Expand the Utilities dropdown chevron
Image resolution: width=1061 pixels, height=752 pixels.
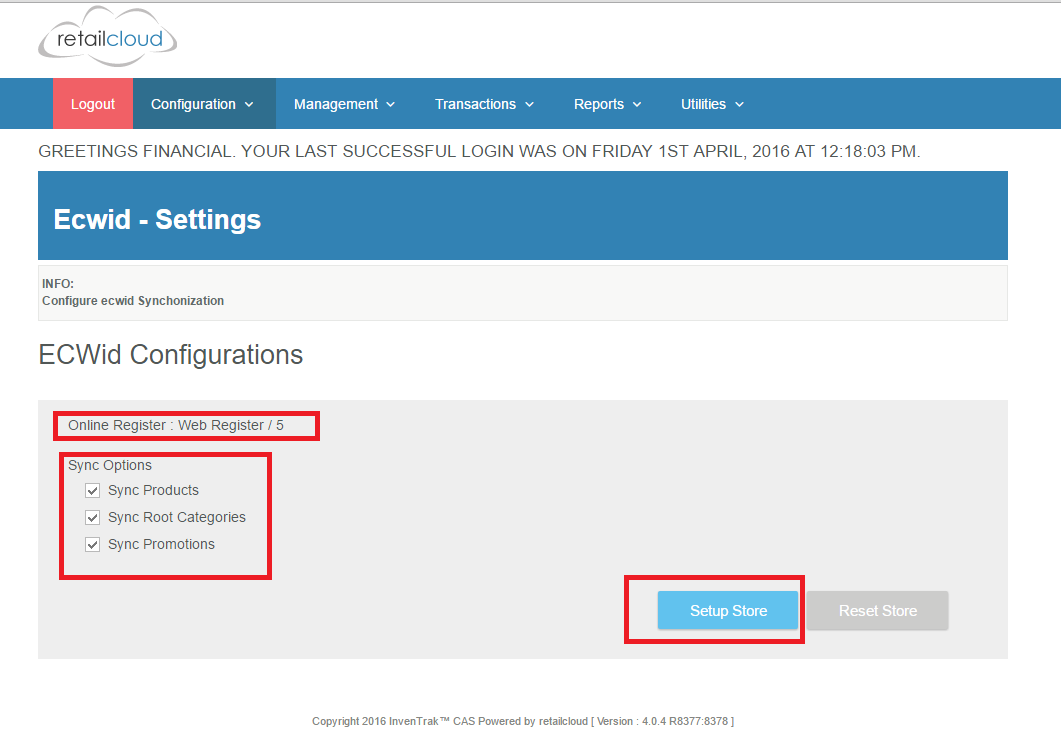740,104
